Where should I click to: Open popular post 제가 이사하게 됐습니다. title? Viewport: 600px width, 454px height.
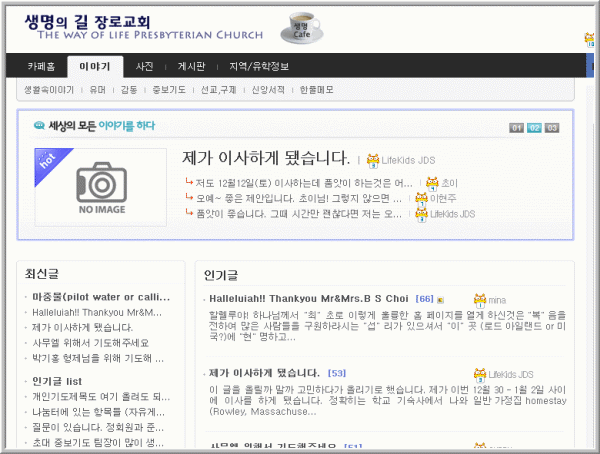(264, 373)
